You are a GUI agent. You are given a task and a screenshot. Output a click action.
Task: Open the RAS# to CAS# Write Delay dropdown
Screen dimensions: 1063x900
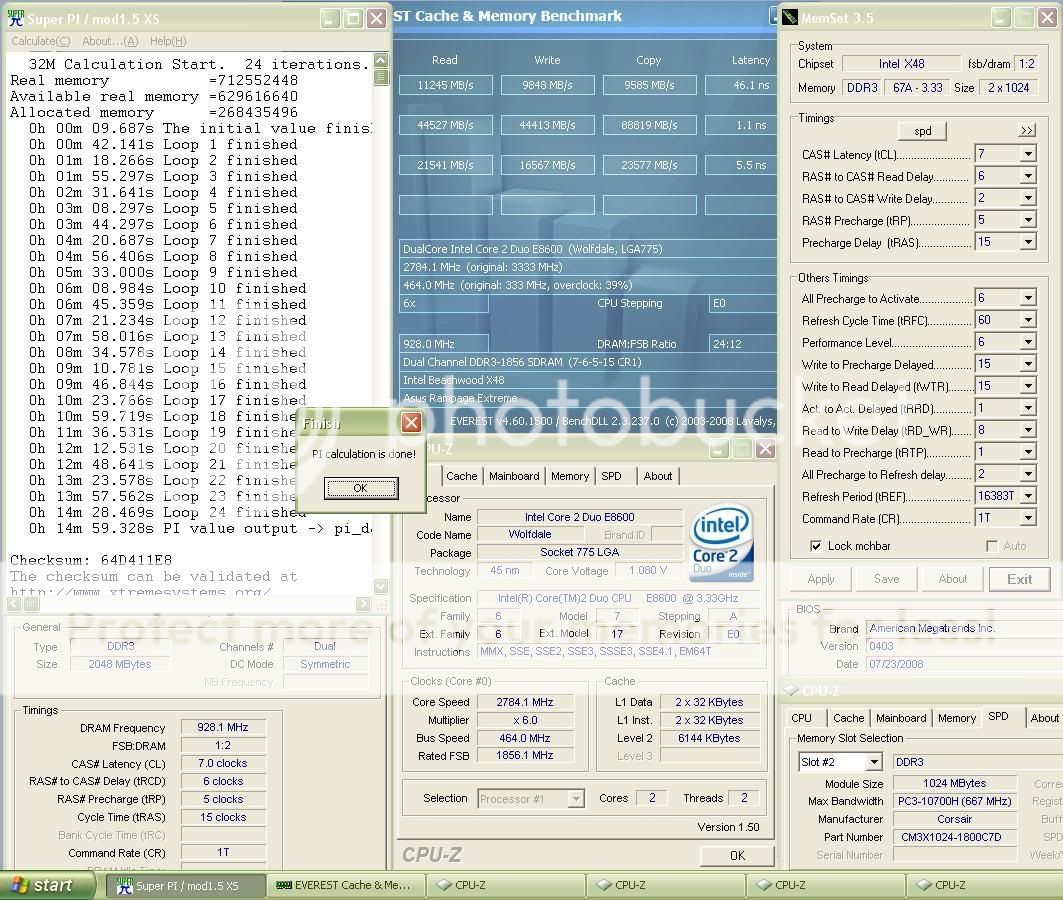point(1028,198)
